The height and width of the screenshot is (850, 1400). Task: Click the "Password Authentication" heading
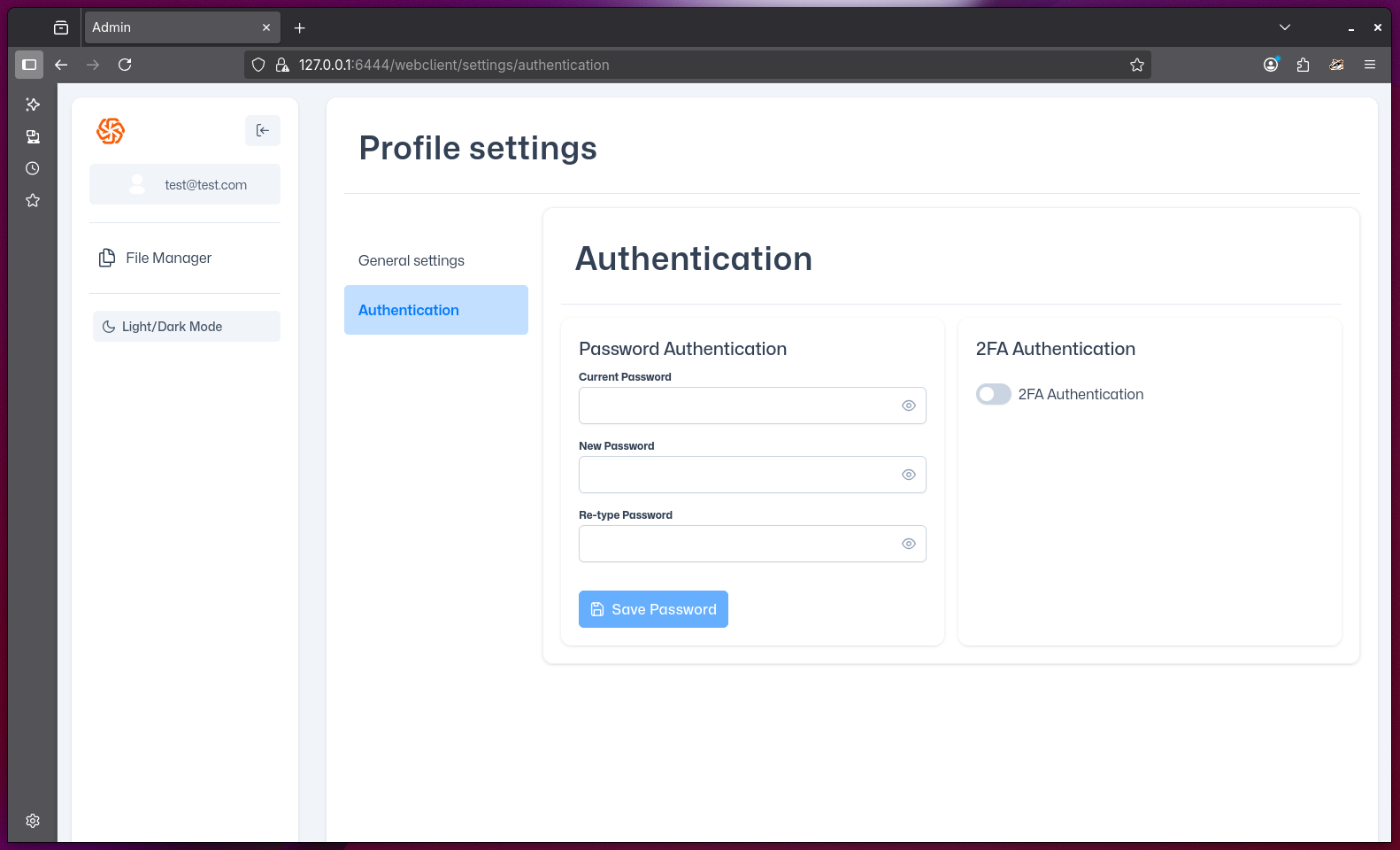[x=682, y=349]
